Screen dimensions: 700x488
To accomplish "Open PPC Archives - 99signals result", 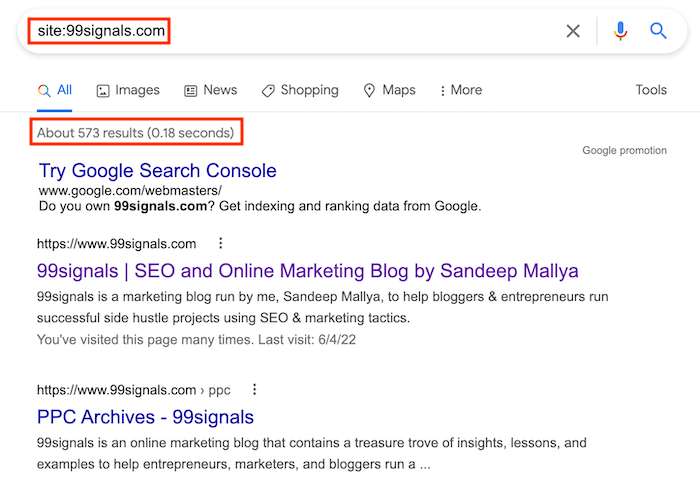I will [x=145, y=417].
